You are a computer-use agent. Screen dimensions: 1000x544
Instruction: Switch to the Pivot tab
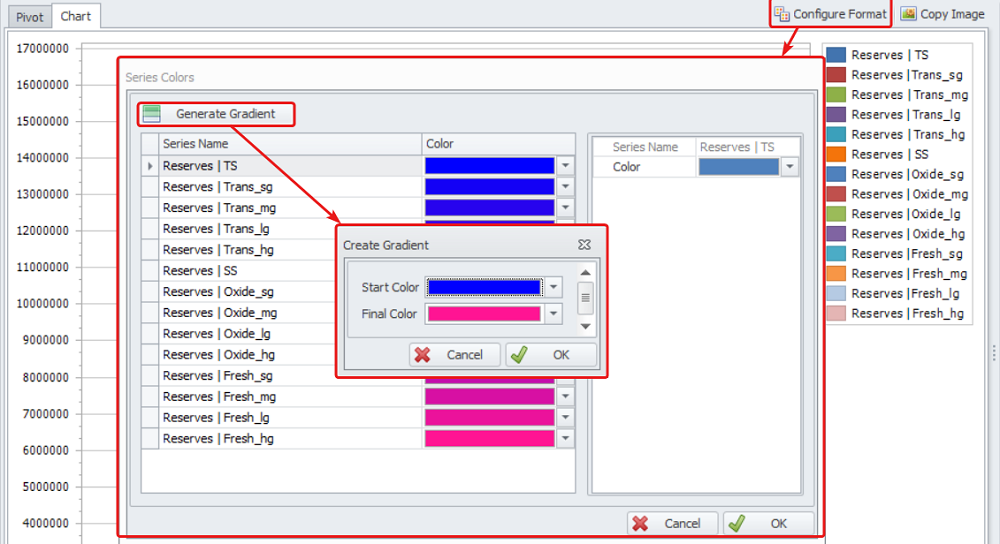coord(29,17)
